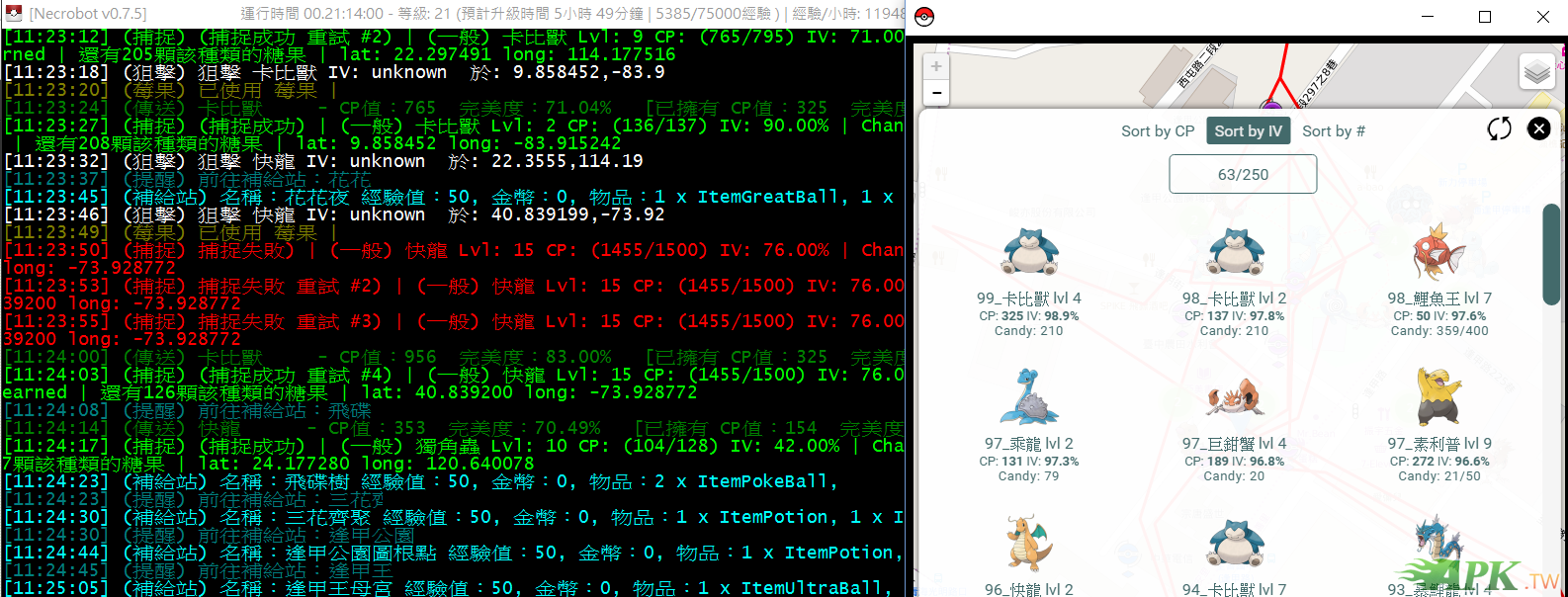Viewport: 1568px width, 597px height.
Task: Minimize the map window
Action: coord(1428,17)
